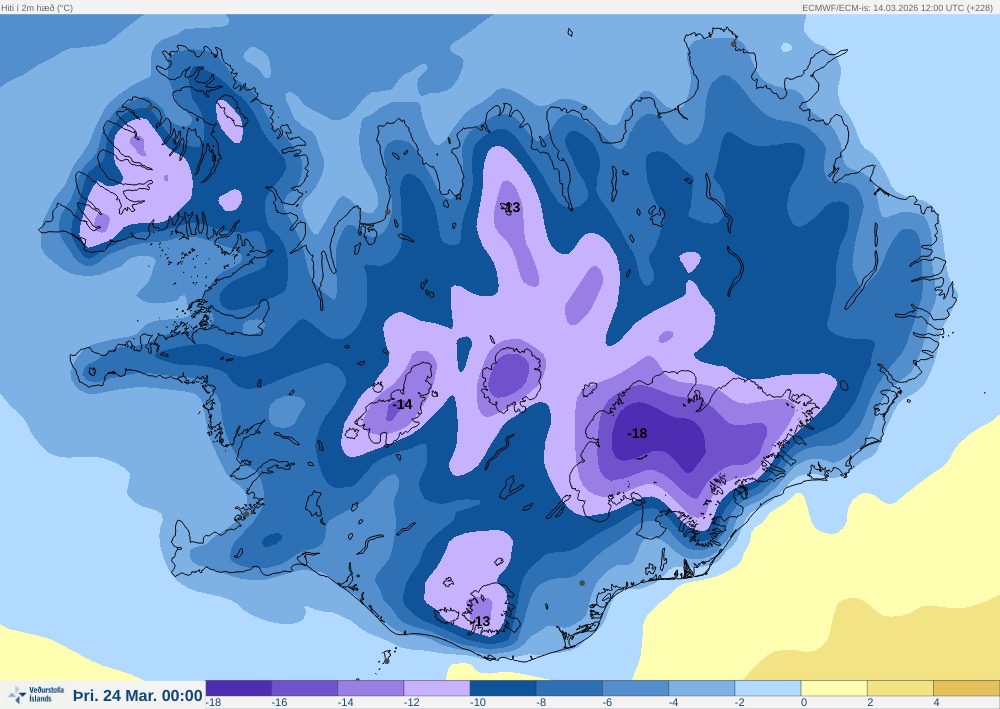Viewport: 1000px width, 709px height.
Task: Select the legend swatch between -4 and -2
Action: coord(702,688)
